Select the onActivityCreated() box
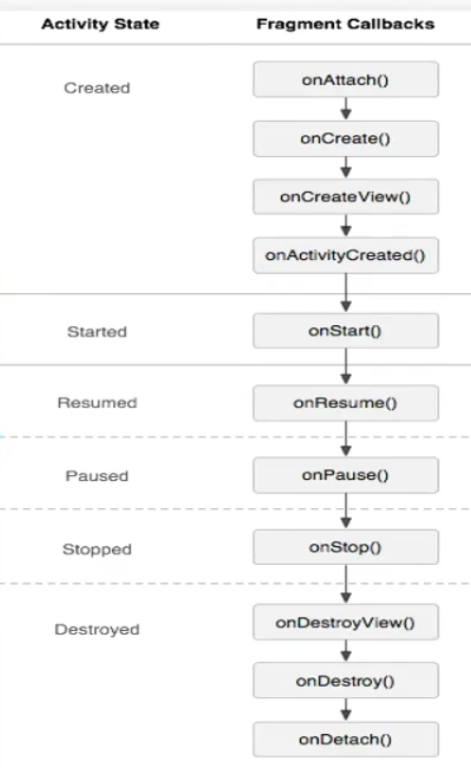 coord(346,255)
